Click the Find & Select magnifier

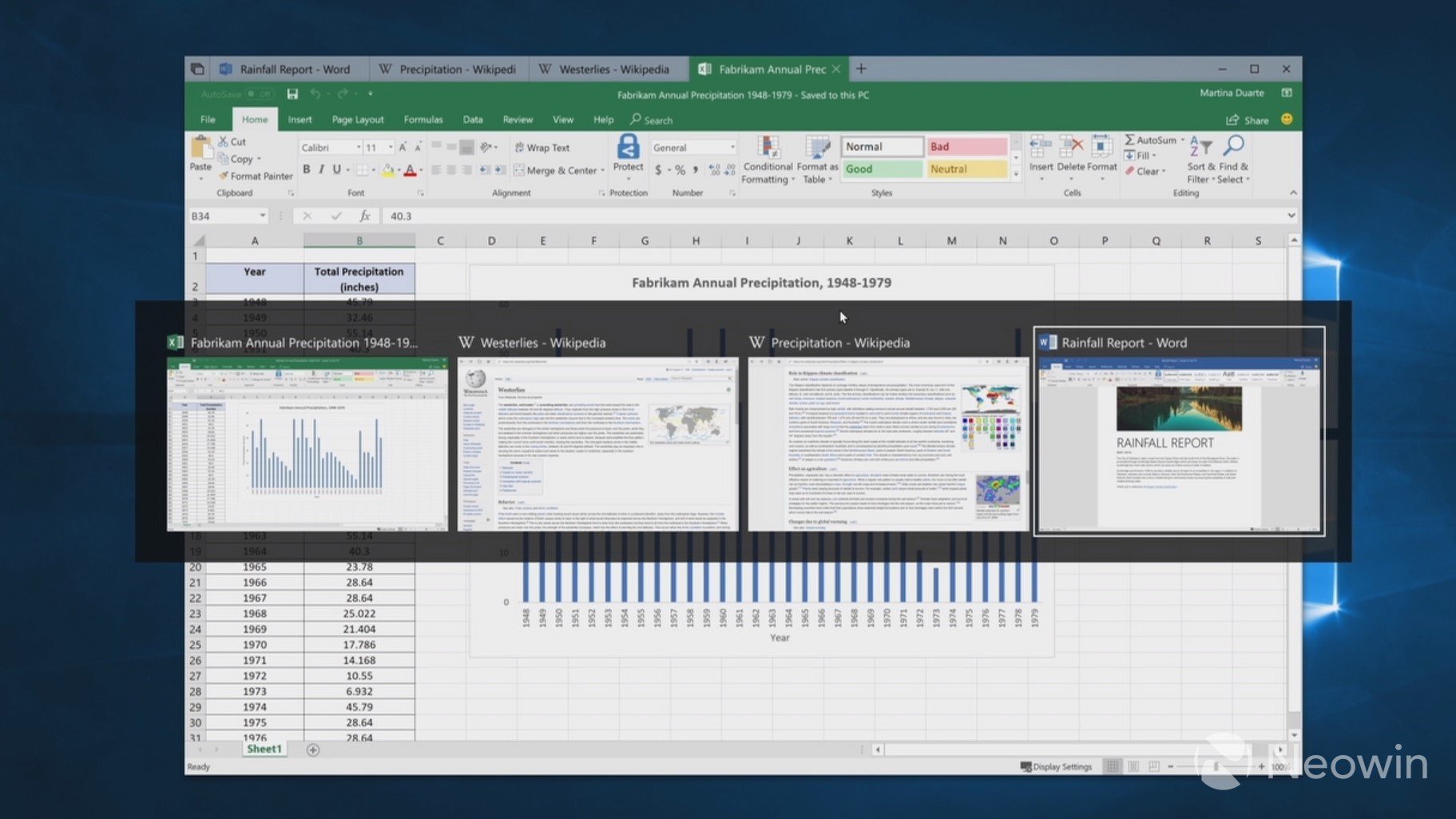(1234, 146)
